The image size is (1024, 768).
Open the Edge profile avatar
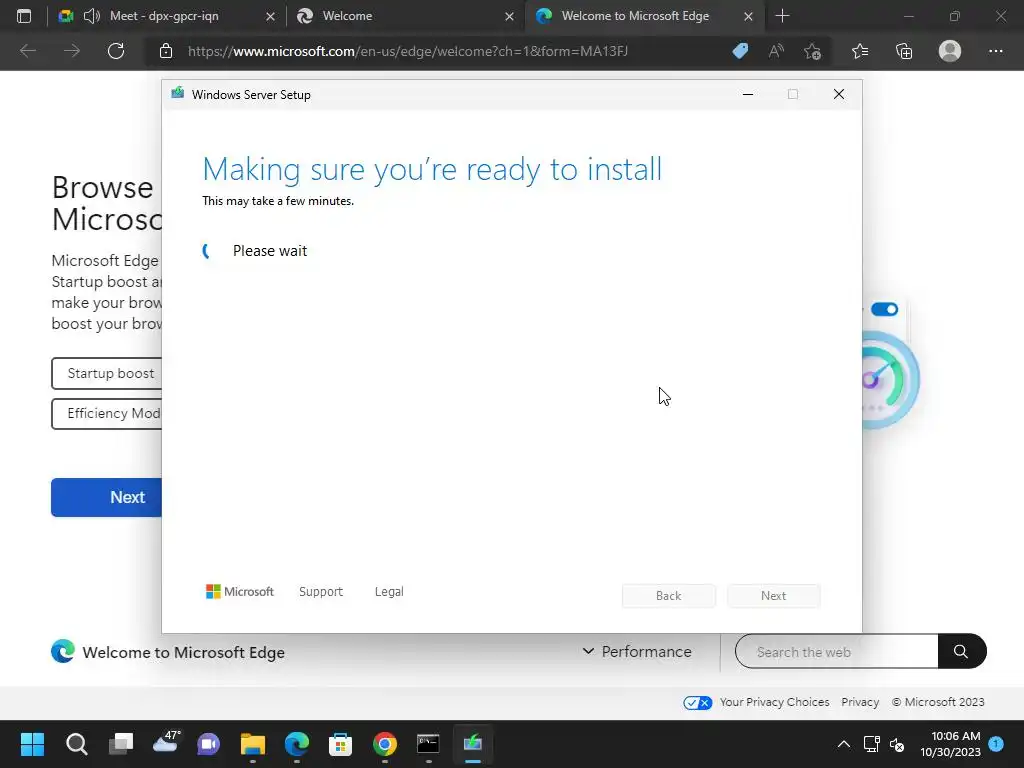click(x=950, y=51)
